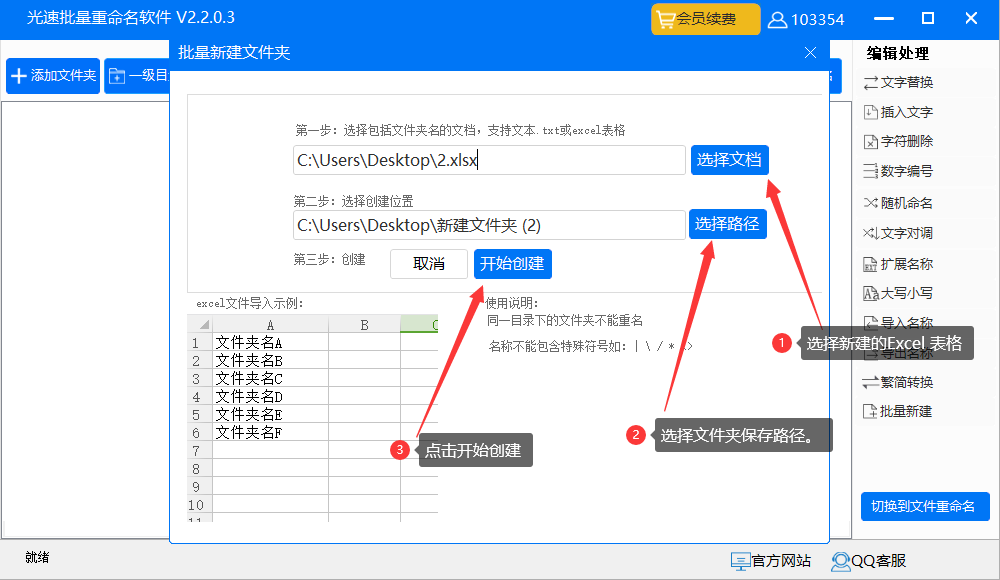Cancel with the 取消 button
Screen dimensions: 1000x580
(x=429, y=264)
